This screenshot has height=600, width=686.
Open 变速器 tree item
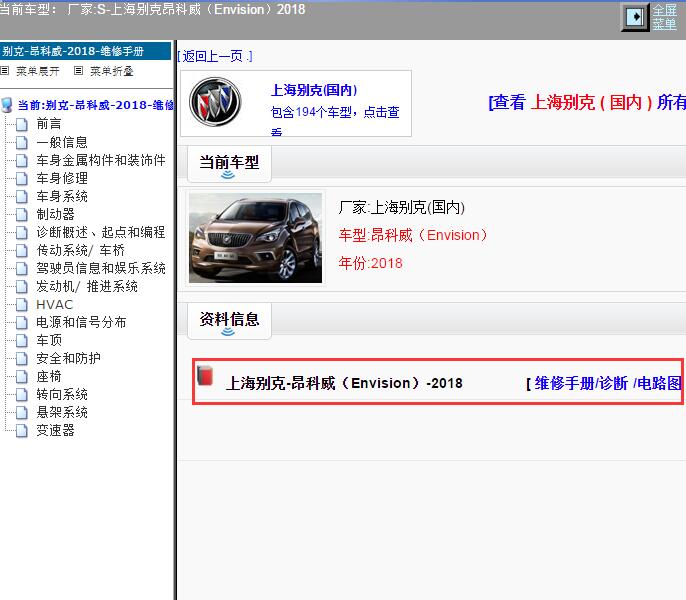56,431
